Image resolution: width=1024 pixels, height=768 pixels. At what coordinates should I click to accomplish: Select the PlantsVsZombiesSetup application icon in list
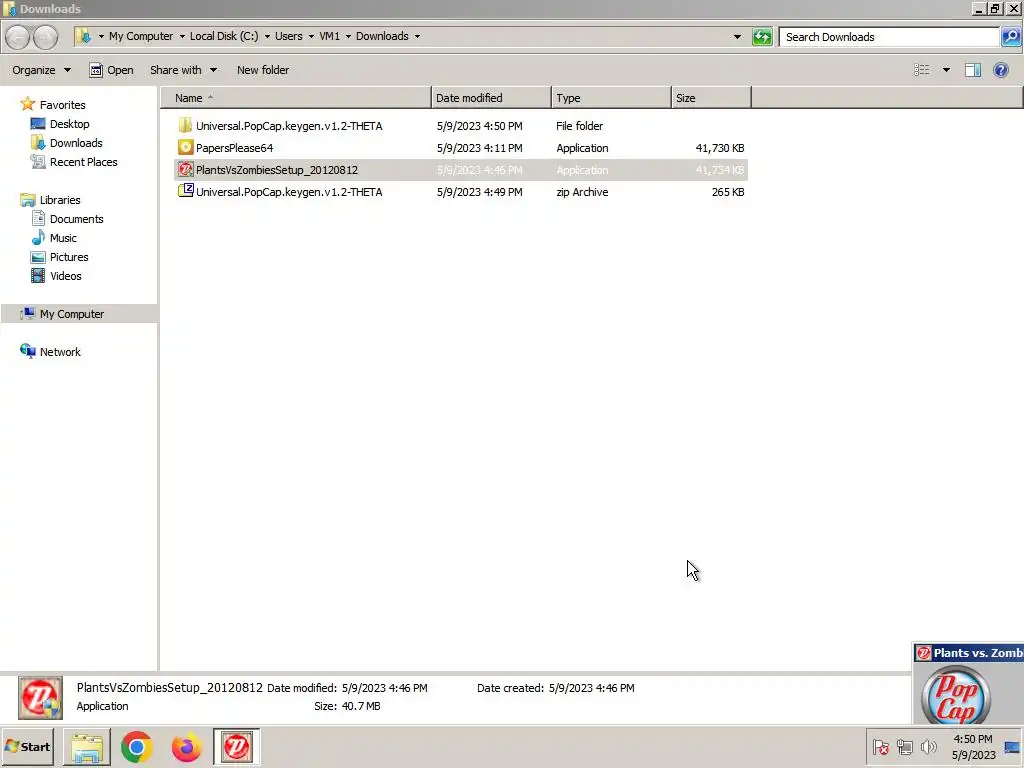185,170
